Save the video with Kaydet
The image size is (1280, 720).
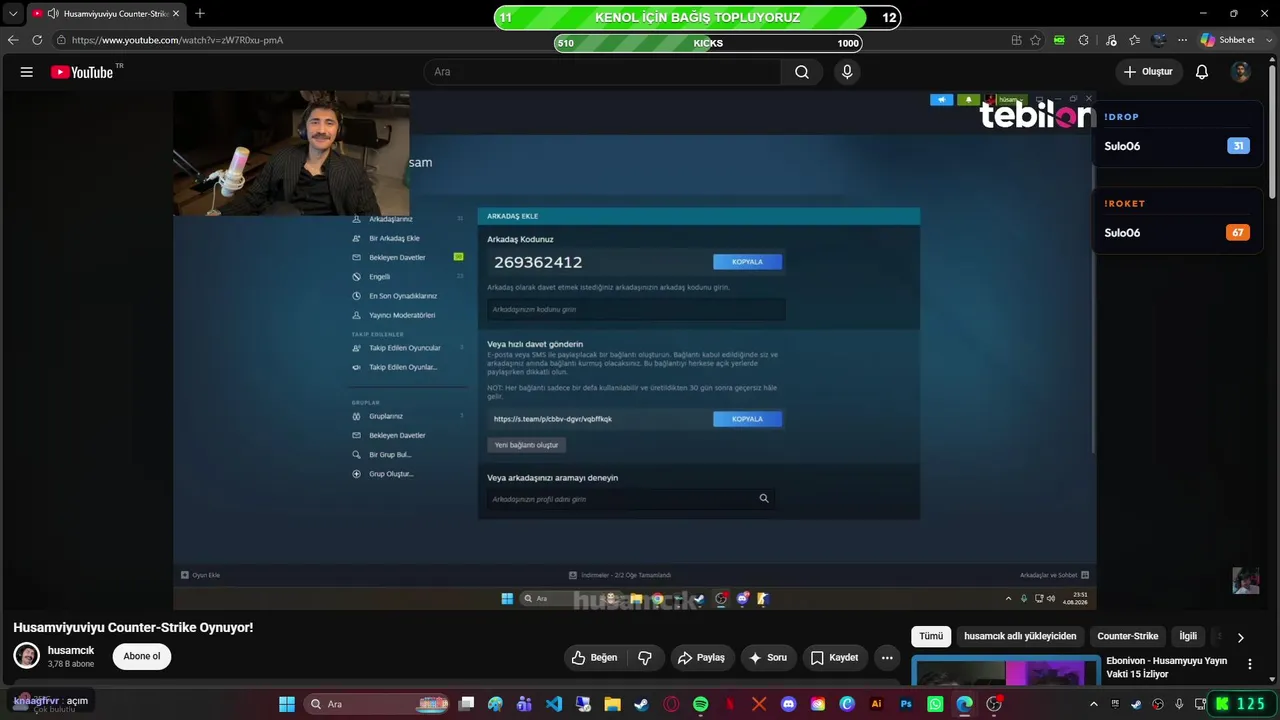834,657
